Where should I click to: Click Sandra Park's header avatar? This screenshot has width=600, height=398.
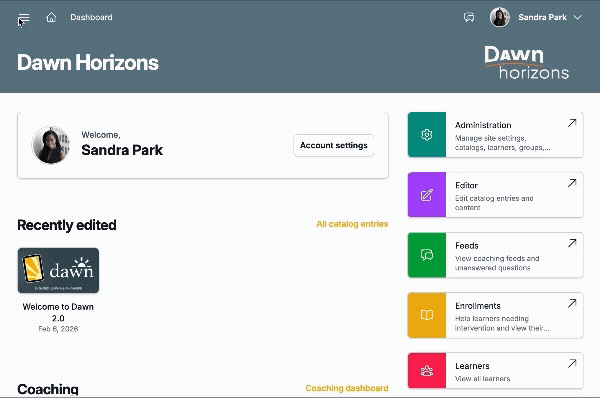[500, 17]
